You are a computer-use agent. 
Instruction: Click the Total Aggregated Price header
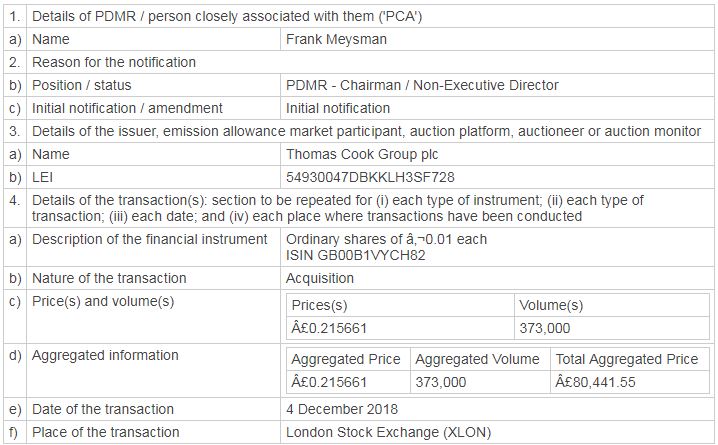tap(627, 359)
